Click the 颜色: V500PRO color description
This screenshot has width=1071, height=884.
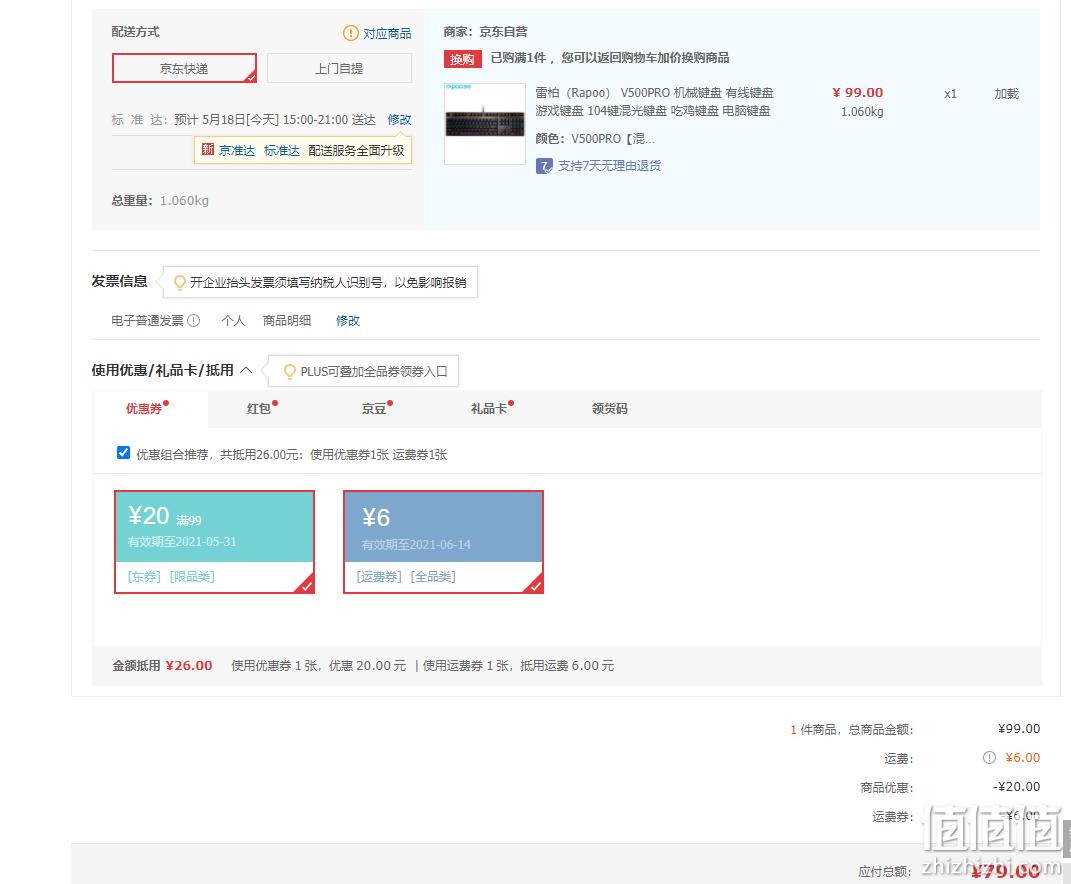tap(595, 139)
